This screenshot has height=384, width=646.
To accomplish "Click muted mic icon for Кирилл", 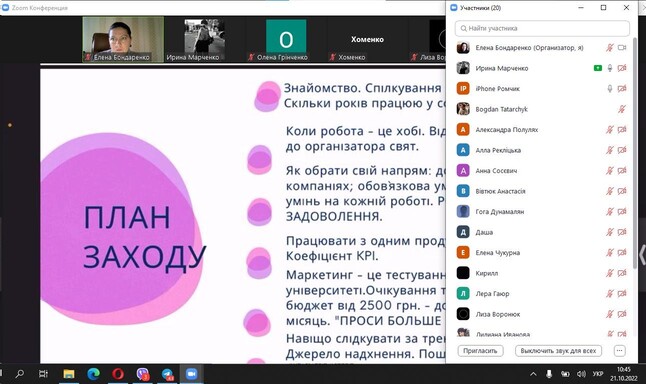I will [610, 273].
